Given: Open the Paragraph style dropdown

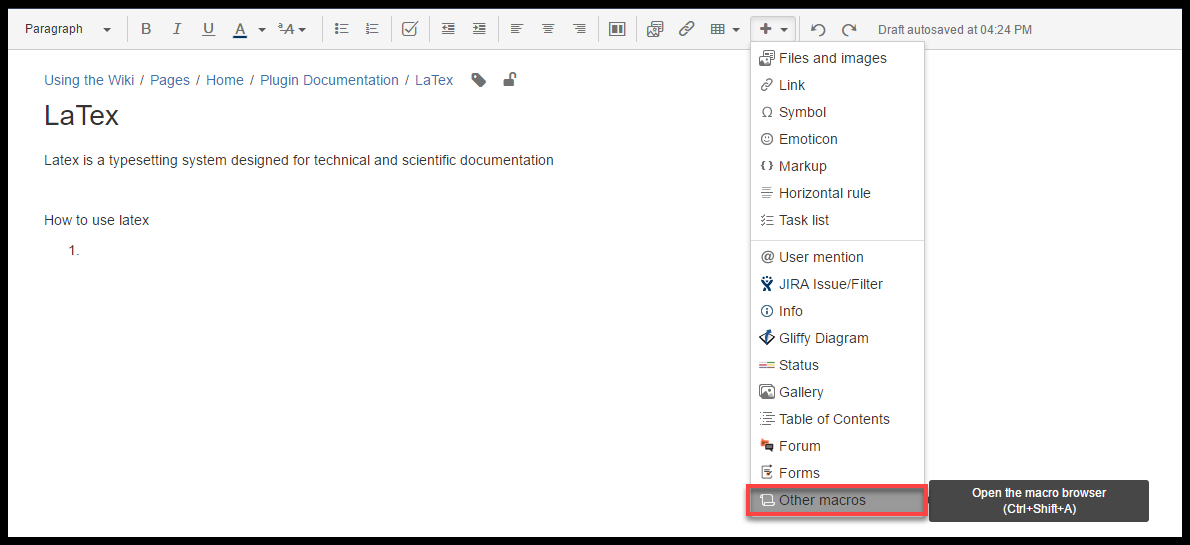Looking at the screenshot, I should point(67,29).
